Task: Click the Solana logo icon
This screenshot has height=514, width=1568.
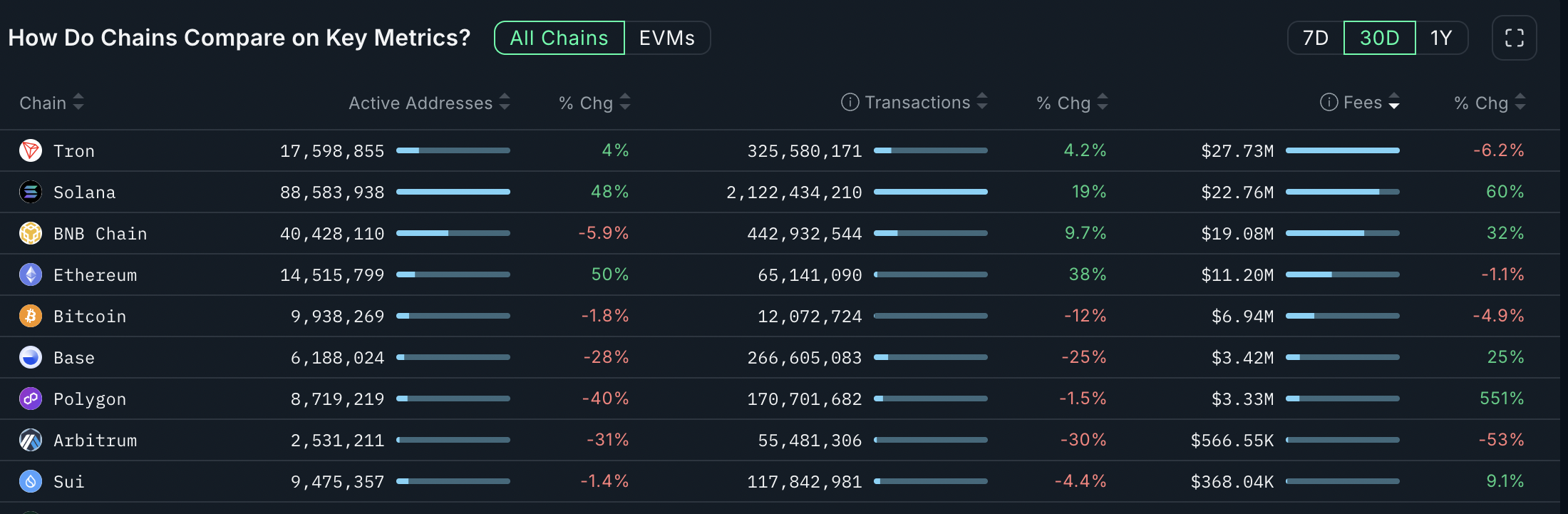Action: click(x=30, y=192)
